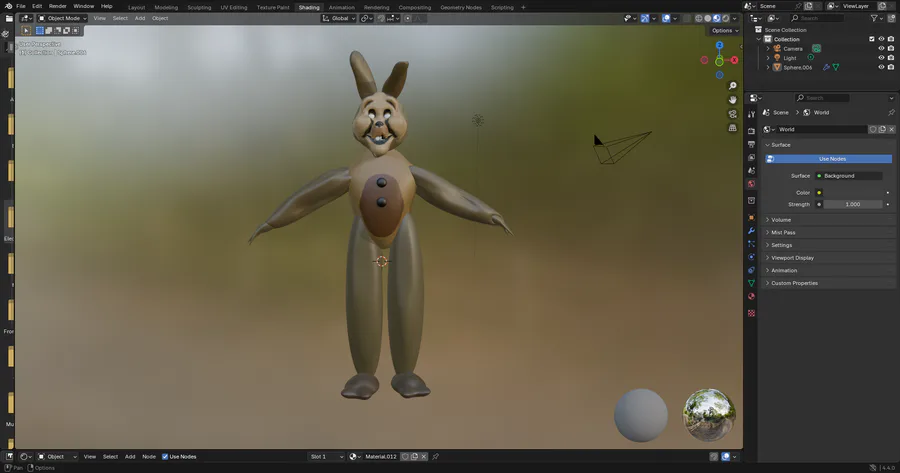Click the Strength 1.000 slider field
This screenshot has width=900, height=473.
[x=852, y=204]
